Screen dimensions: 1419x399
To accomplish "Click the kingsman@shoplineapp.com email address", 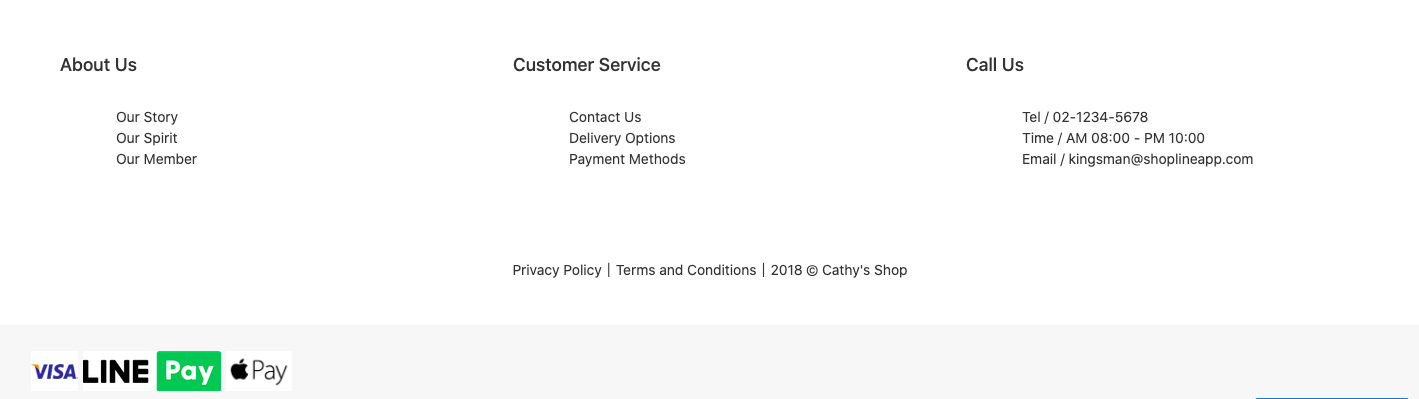I will (1160, 159).
